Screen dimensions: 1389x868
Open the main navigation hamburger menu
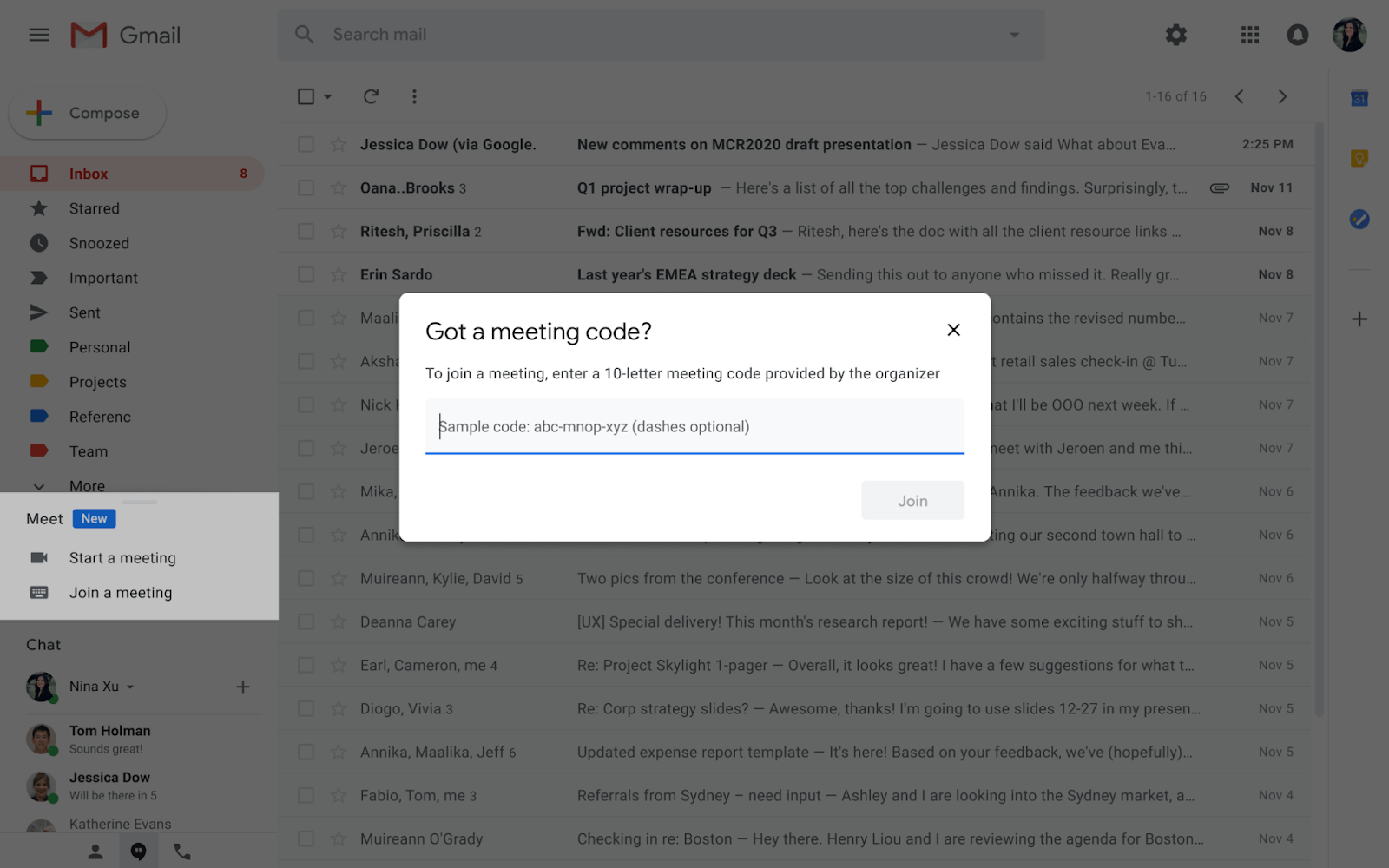coord(38,35)
